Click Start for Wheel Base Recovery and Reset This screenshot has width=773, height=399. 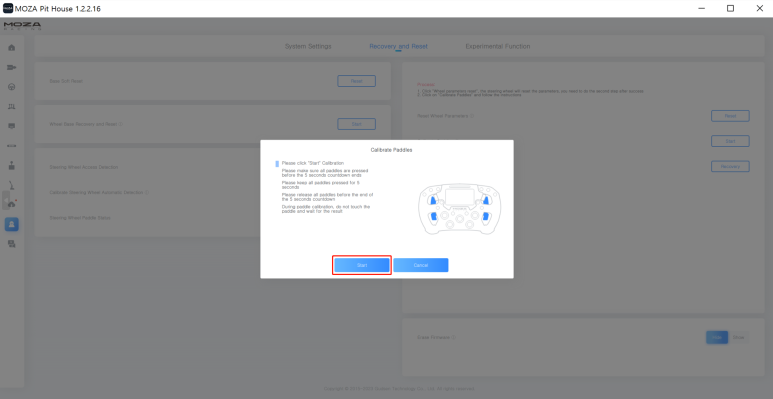[356, 124]
